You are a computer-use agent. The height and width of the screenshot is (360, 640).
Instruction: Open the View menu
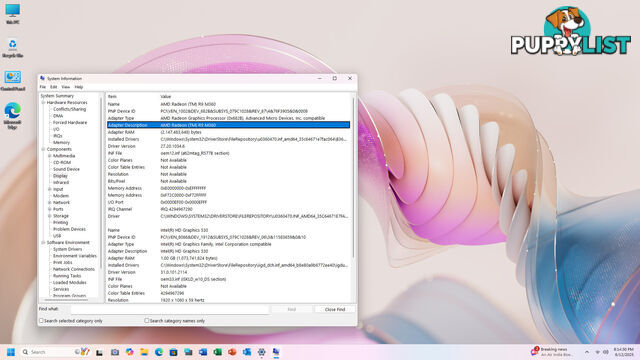point(65,87)
